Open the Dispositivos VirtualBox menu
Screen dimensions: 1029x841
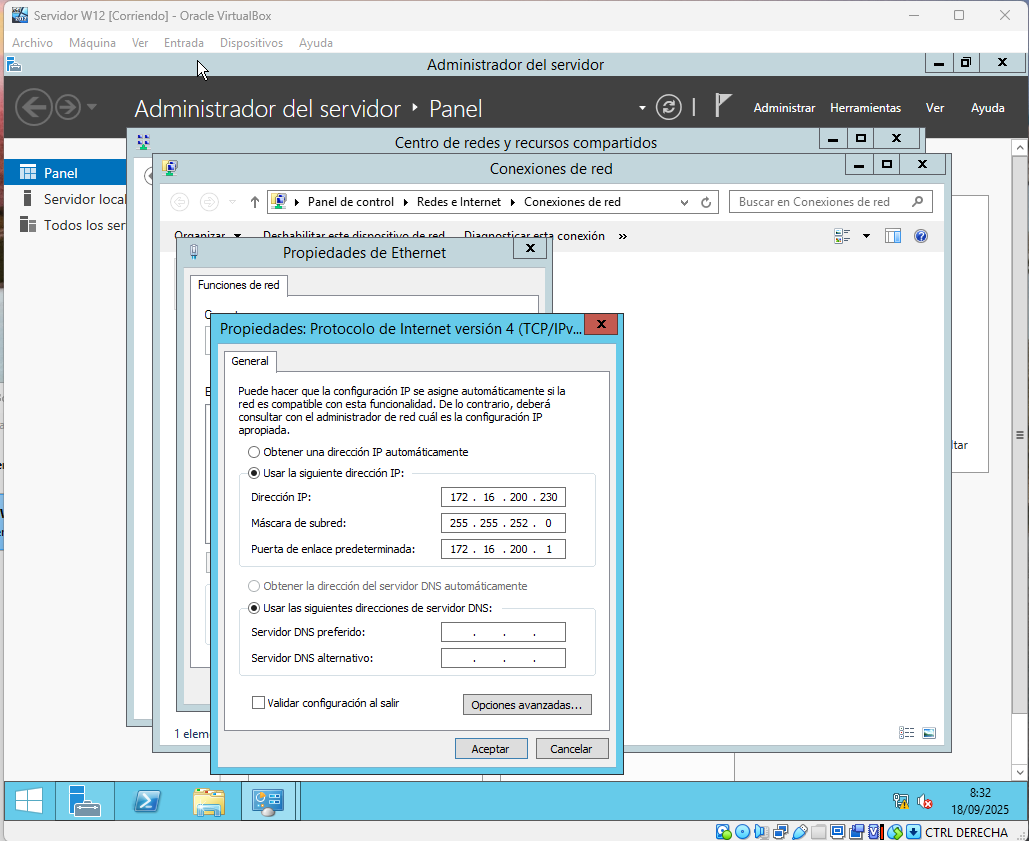click(x=251, y=43)
